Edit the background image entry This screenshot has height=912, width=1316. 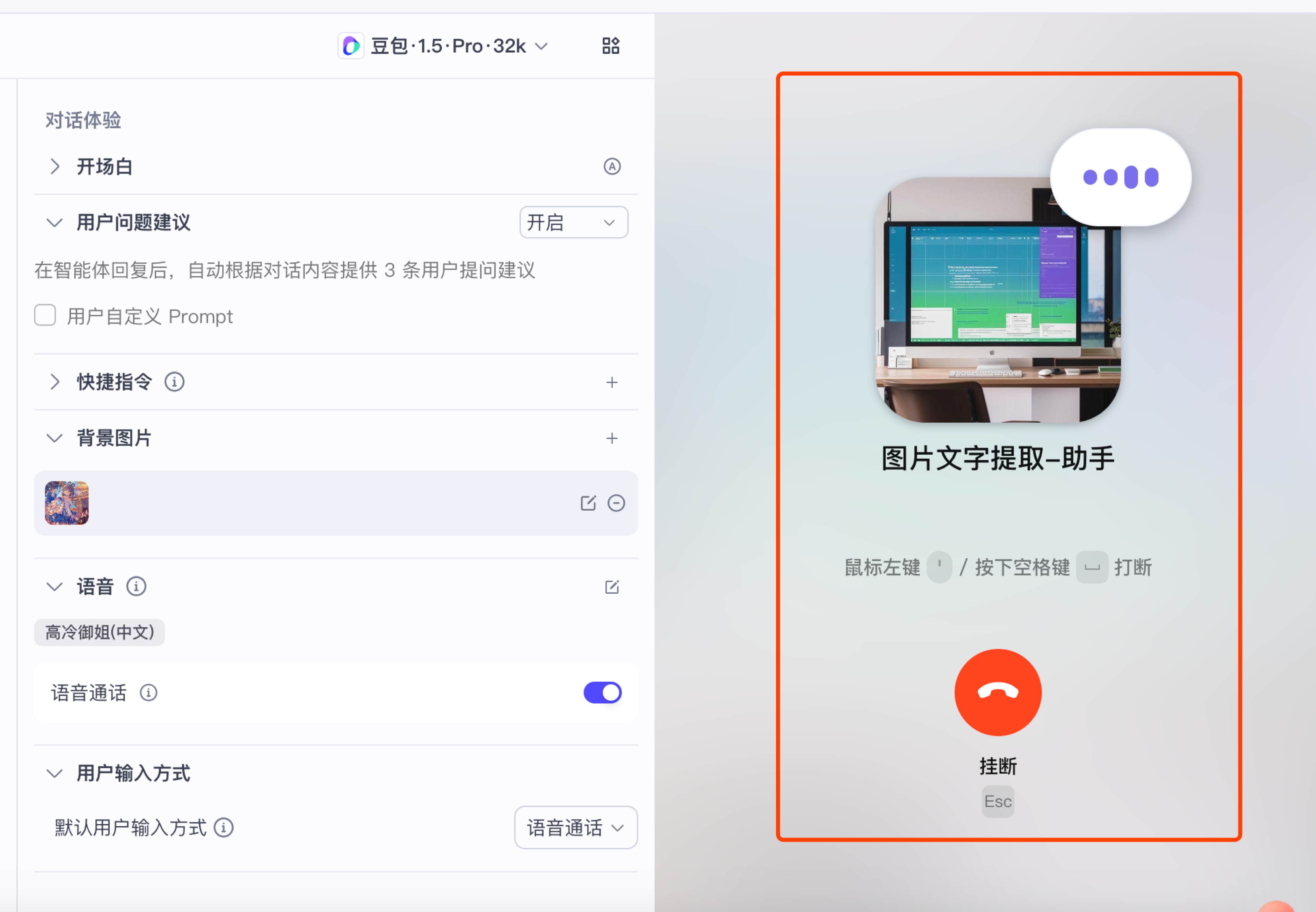coord(588,503)
